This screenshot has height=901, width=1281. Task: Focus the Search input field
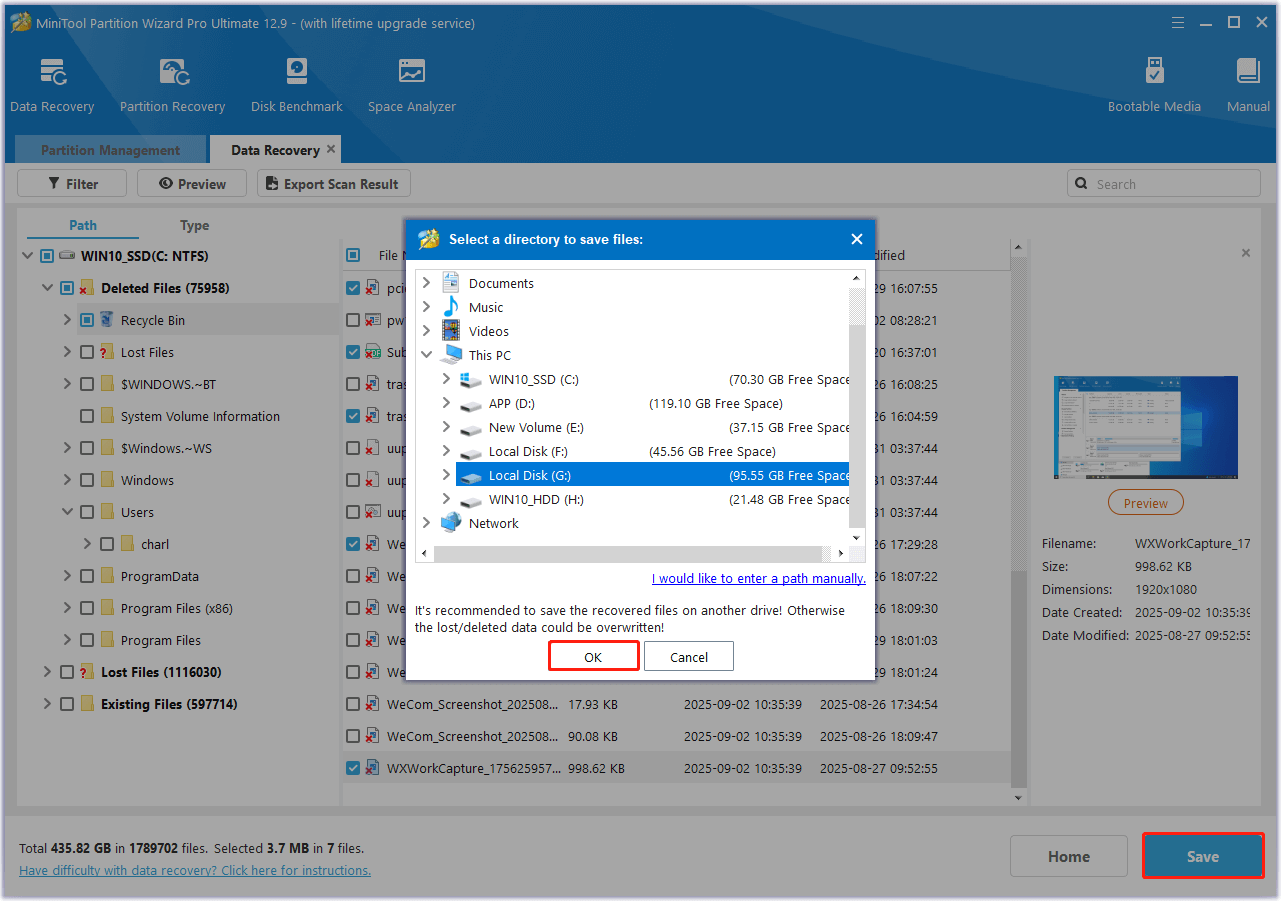tap(1164, 184)
